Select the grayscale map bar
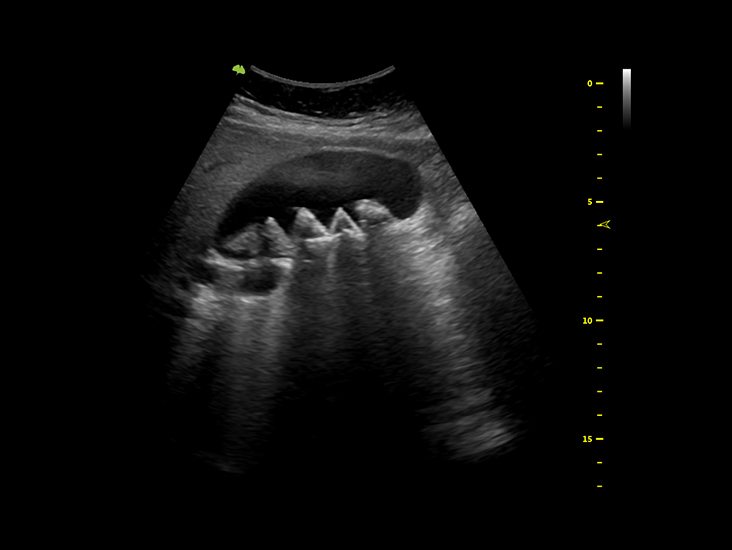Viewport: 732px width, 550px height. [627, 97]
